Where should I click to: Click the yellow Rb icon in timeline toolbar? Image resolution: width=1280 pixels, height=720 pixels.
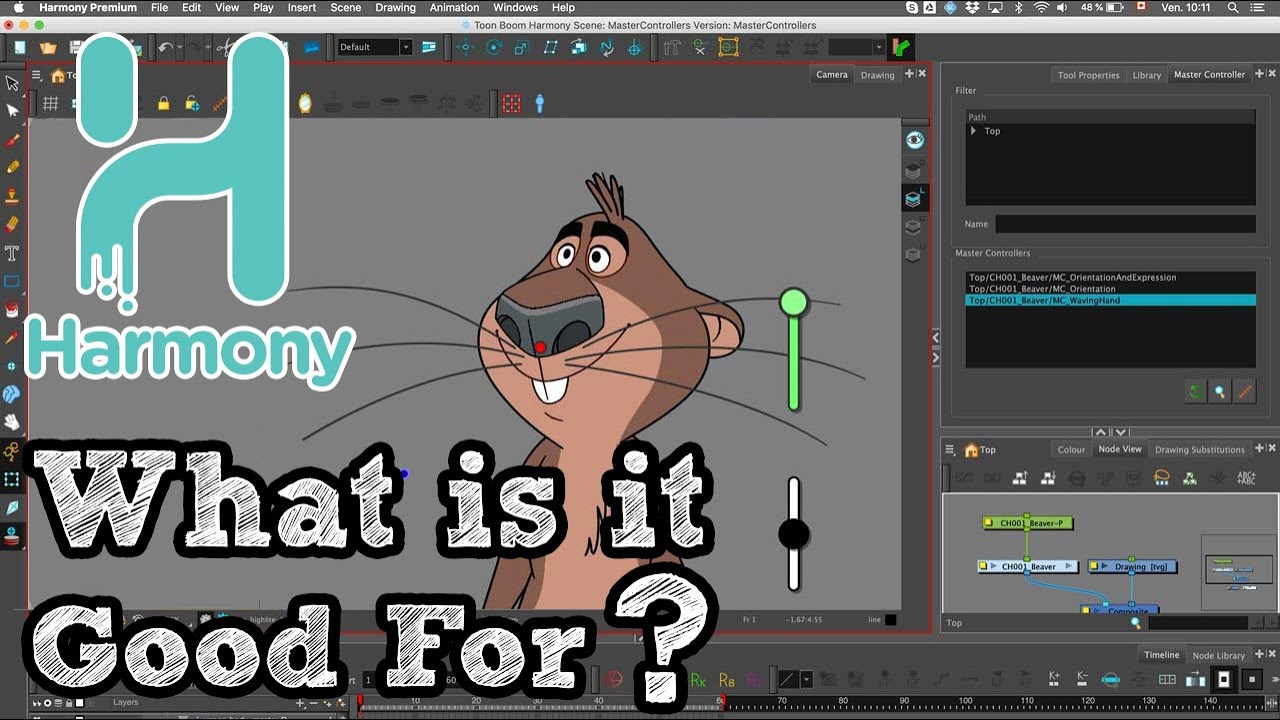727,680
